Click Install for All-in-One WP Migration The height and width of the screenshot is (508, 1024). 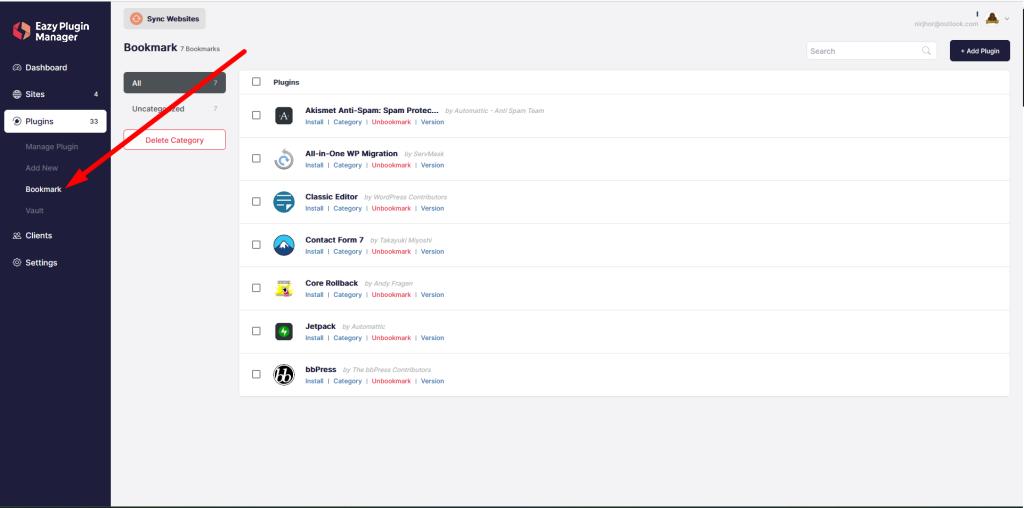coord(314,165)
